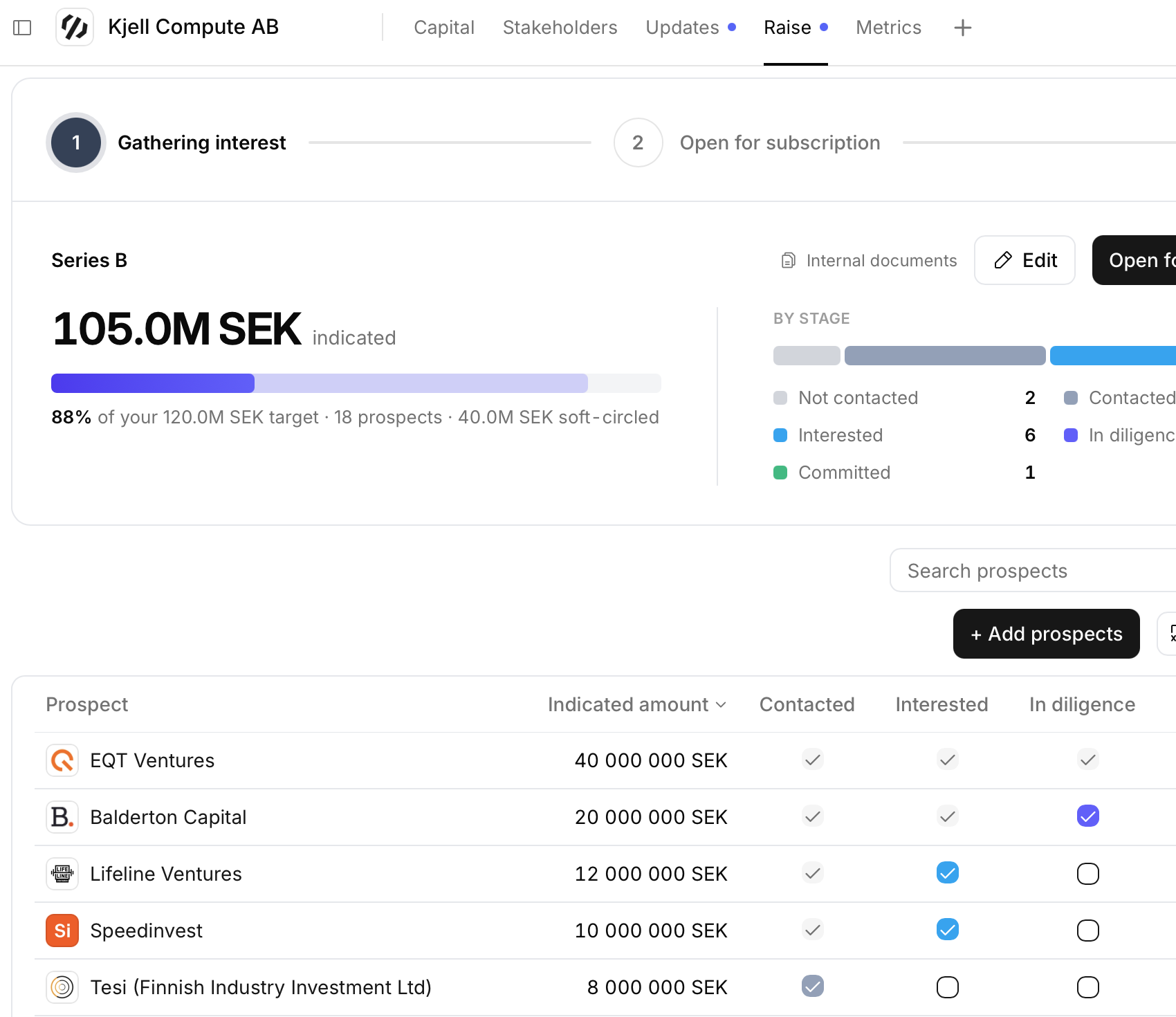Viewport: 1176px width, 1017px height.
Task: Select the EQT Ventures prospect name
Action: click(152, 760)
